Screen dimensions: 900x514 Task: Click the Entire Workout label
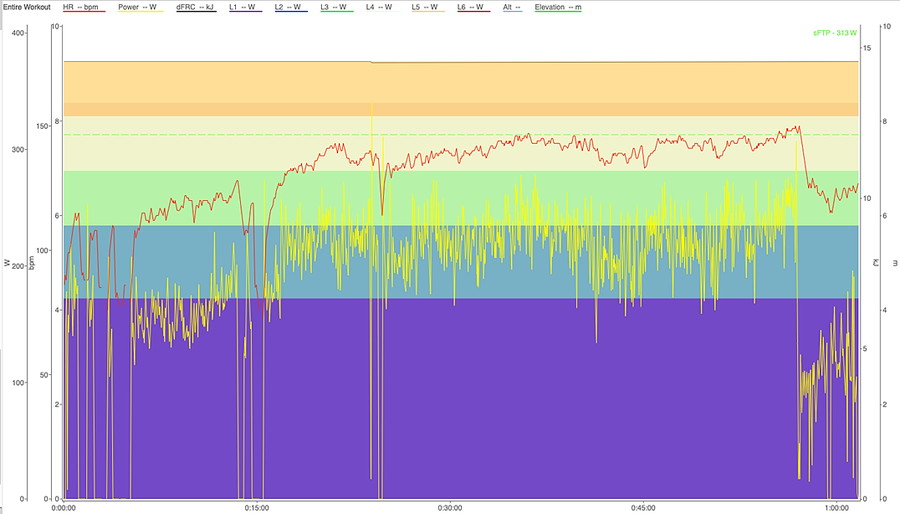[28, 7]
